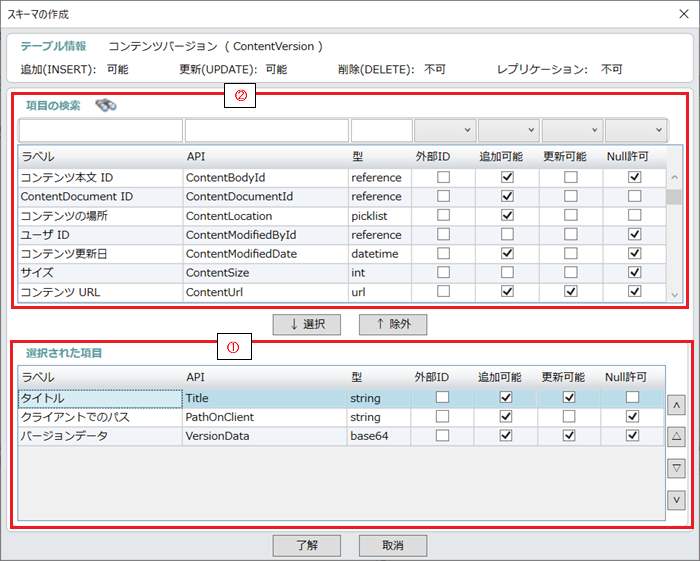The width and height of the screenshot is (700, 561).
Task: Move selected item to bottom with v button
Action: point(676,499)
